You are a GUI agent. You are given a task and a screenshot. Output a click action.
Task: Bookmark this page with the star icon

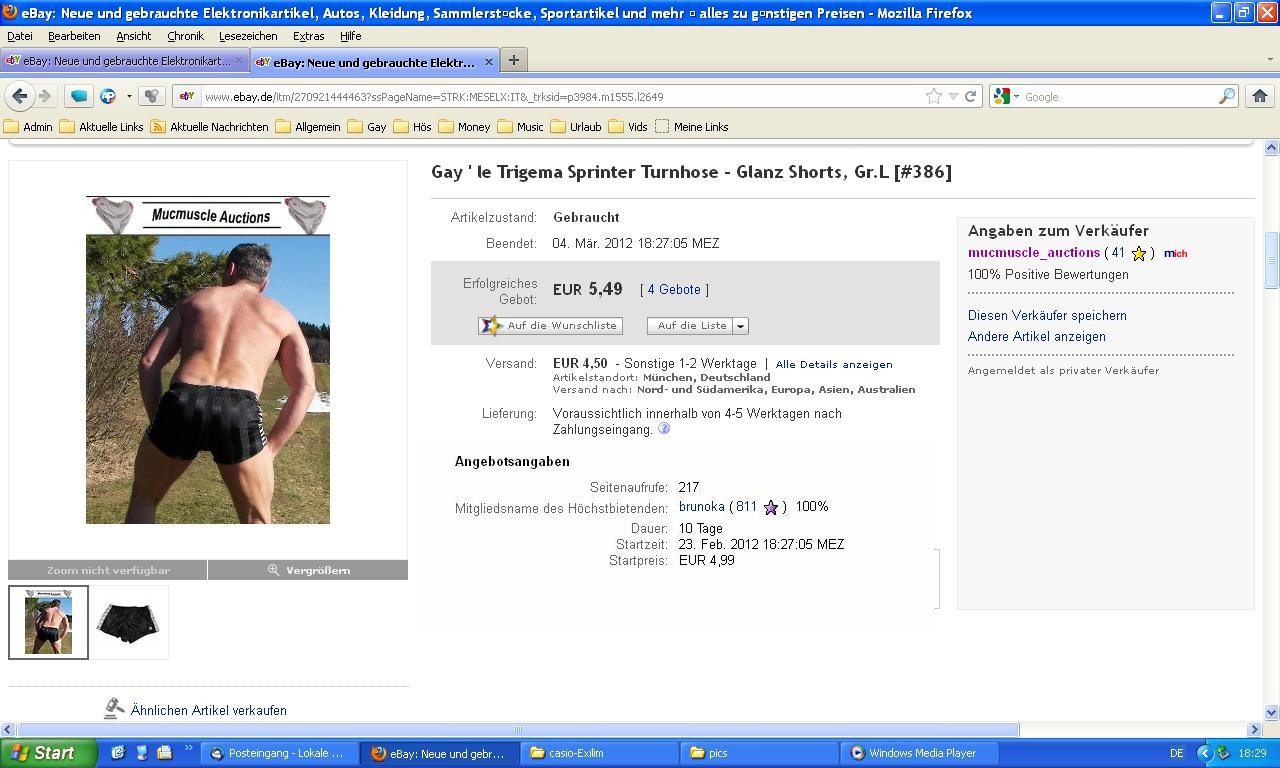point(934,97)
